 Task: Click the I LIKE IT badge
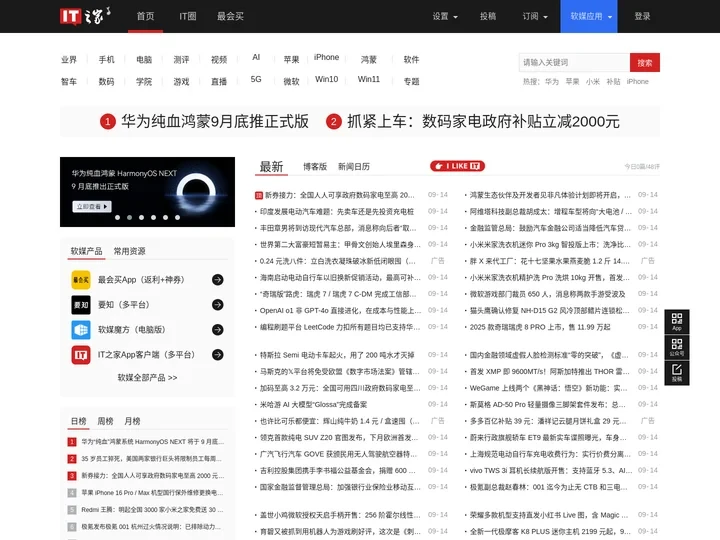(457, 166)
